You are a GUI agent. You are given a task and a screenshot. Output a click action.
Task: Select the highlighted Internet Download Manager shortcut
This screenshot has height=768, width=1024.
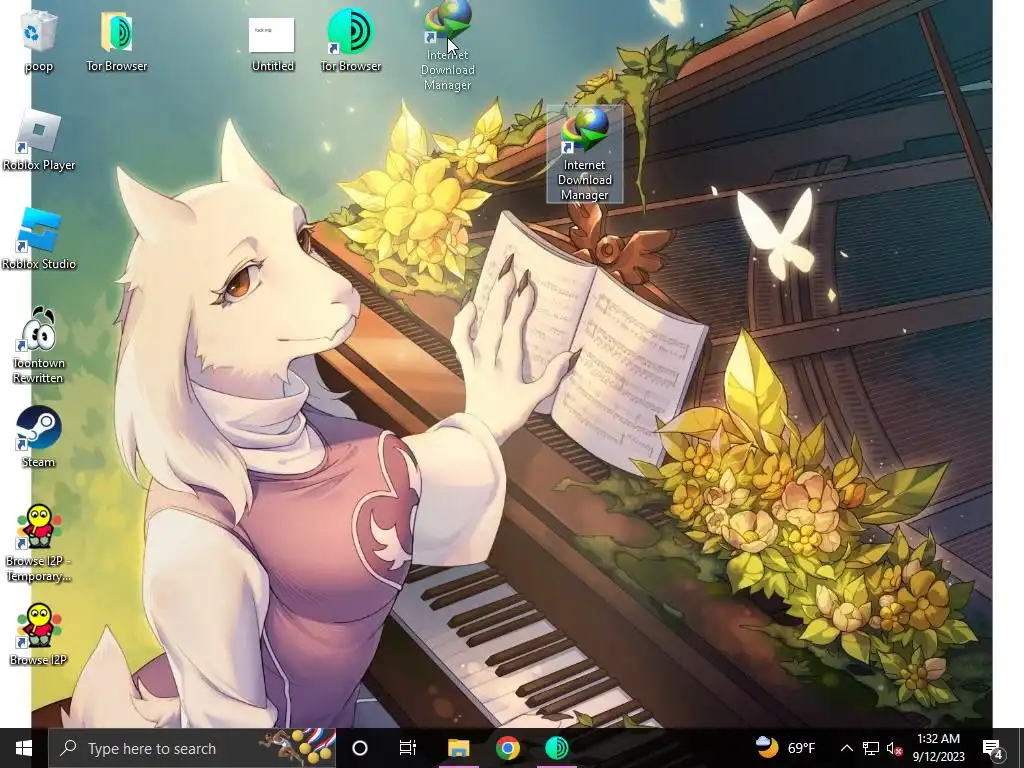click(584, 155)
